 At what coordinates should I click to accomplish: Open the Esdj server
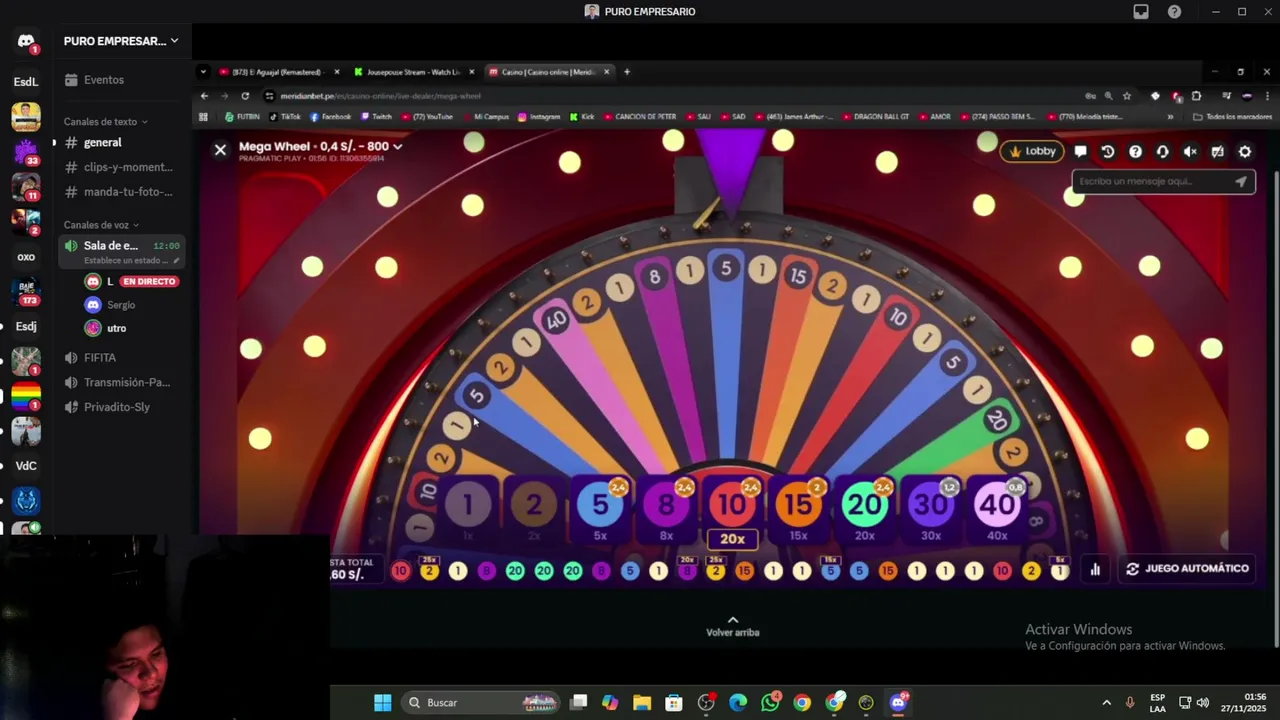click(26, 326)
